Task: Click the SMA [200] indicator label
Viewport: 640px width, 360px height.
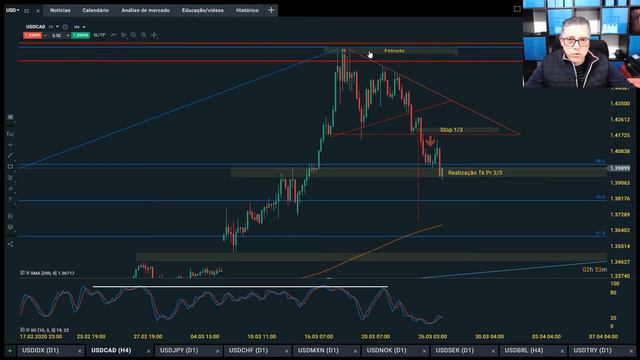Action: click(52, 273)
